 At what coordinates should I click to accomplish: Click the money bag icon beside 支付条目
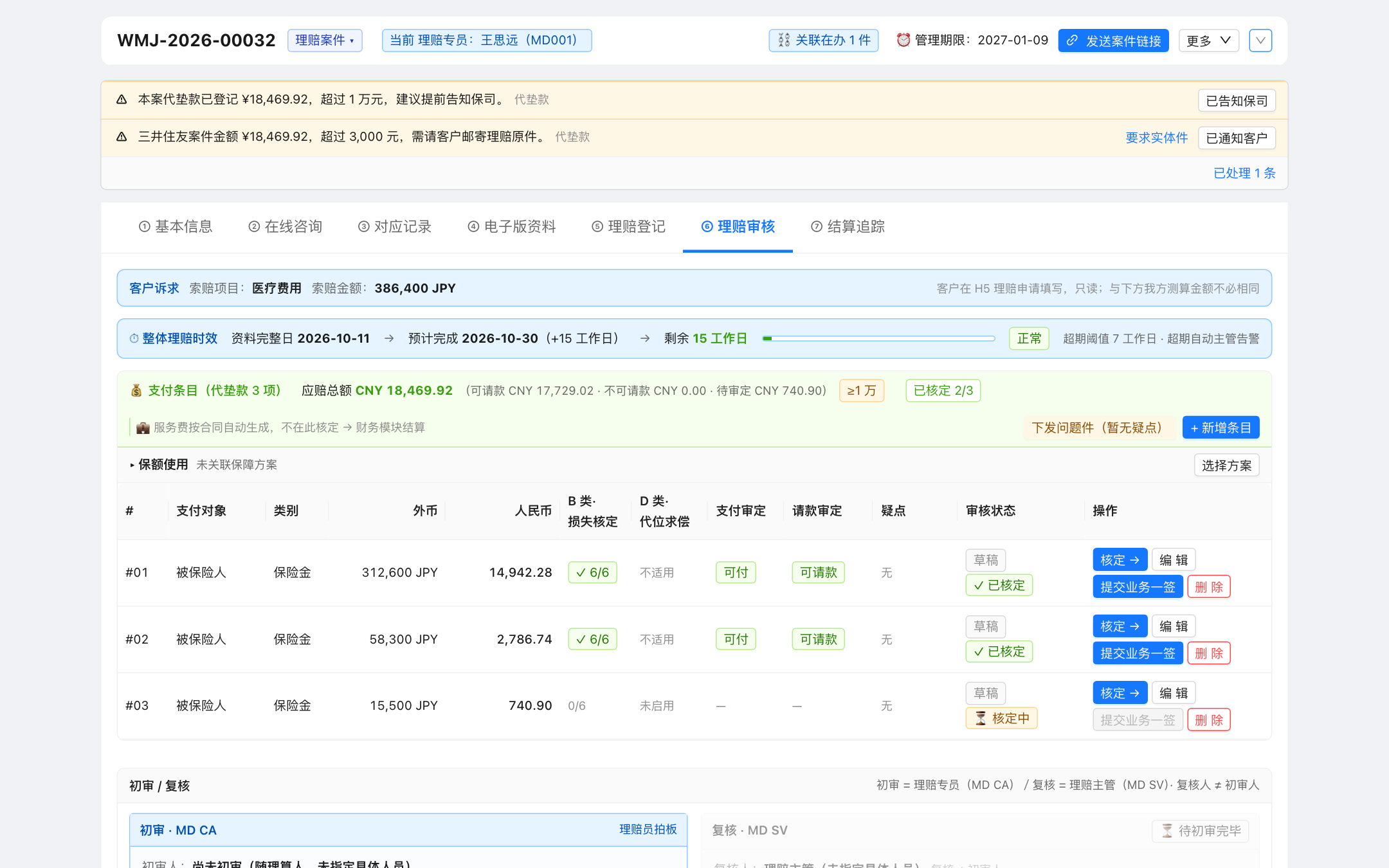pyautogui.click(x=136, y=391)
